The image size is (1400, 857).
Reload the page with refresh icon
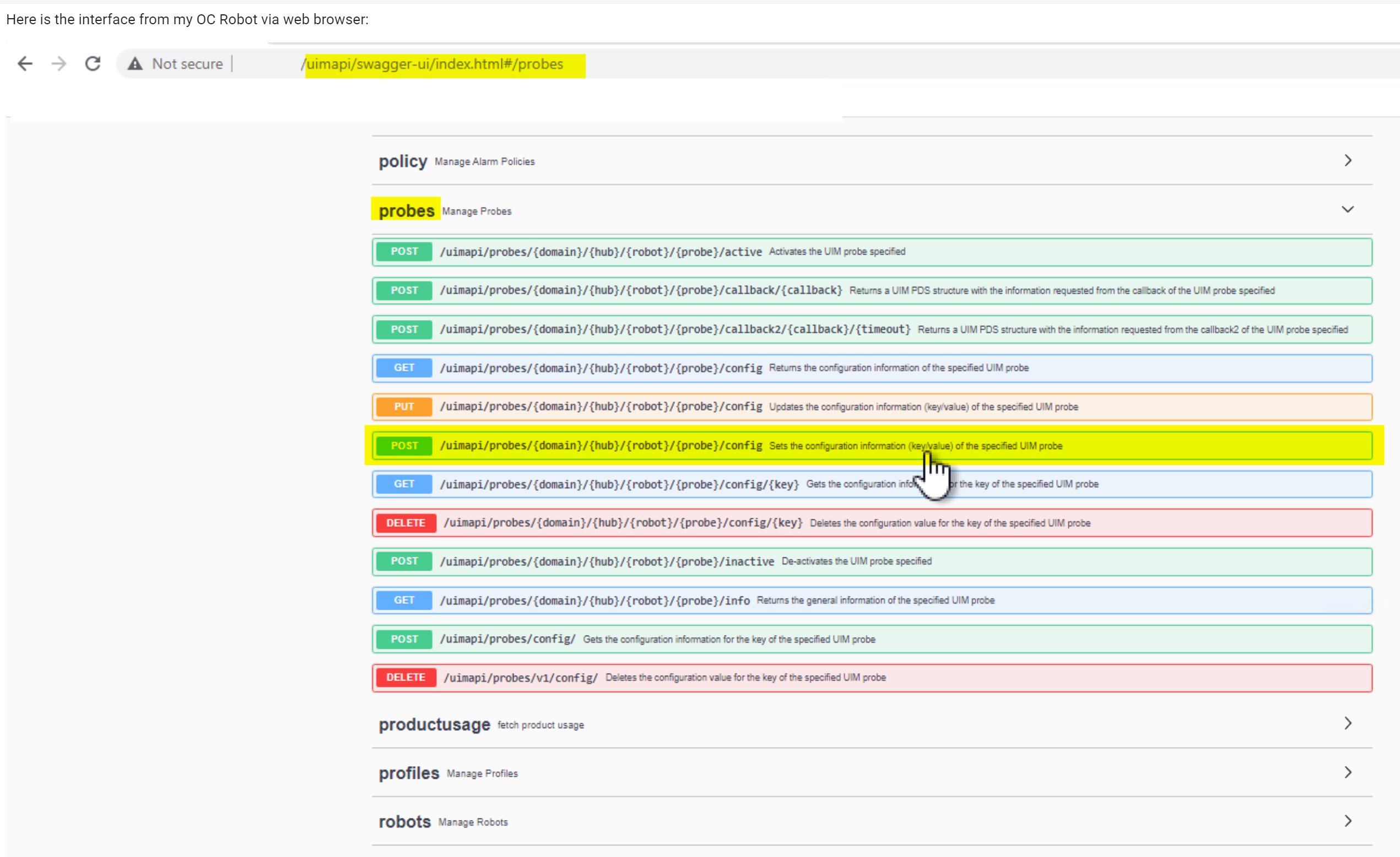(x=93, y=63)
